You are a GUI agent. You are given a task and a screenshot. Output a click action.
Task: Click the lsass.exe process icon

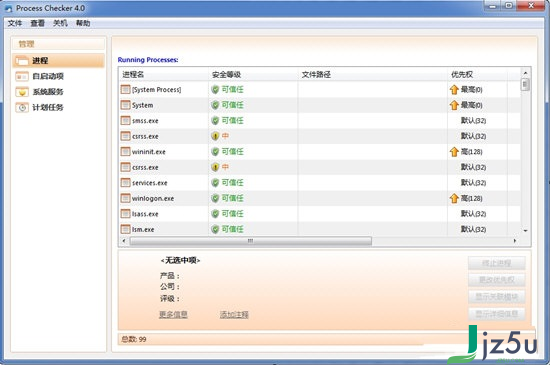coord(125,214)
